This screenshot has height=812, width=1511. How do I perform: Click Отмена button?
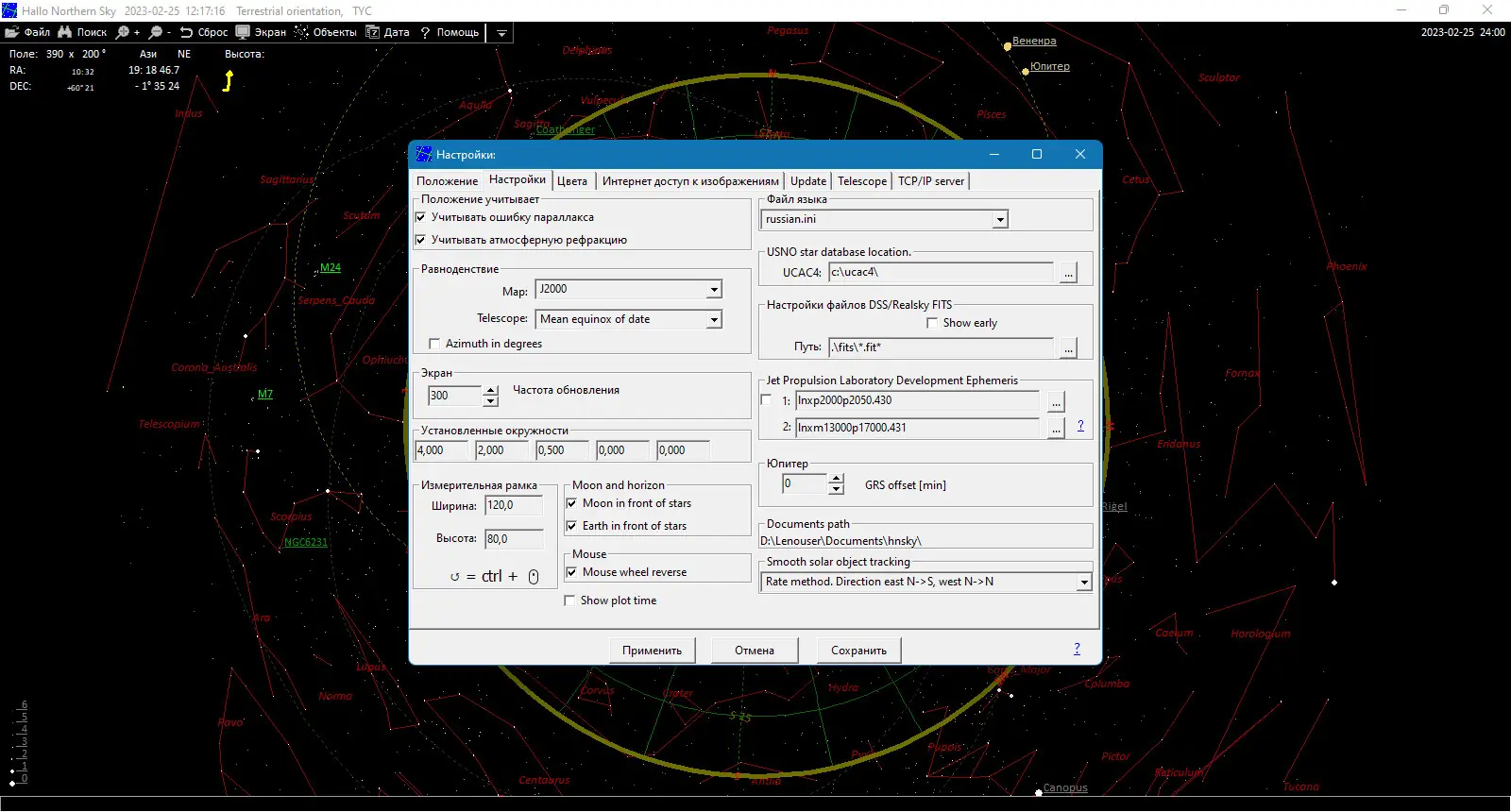pyautogui.click(x=755, y=651)
